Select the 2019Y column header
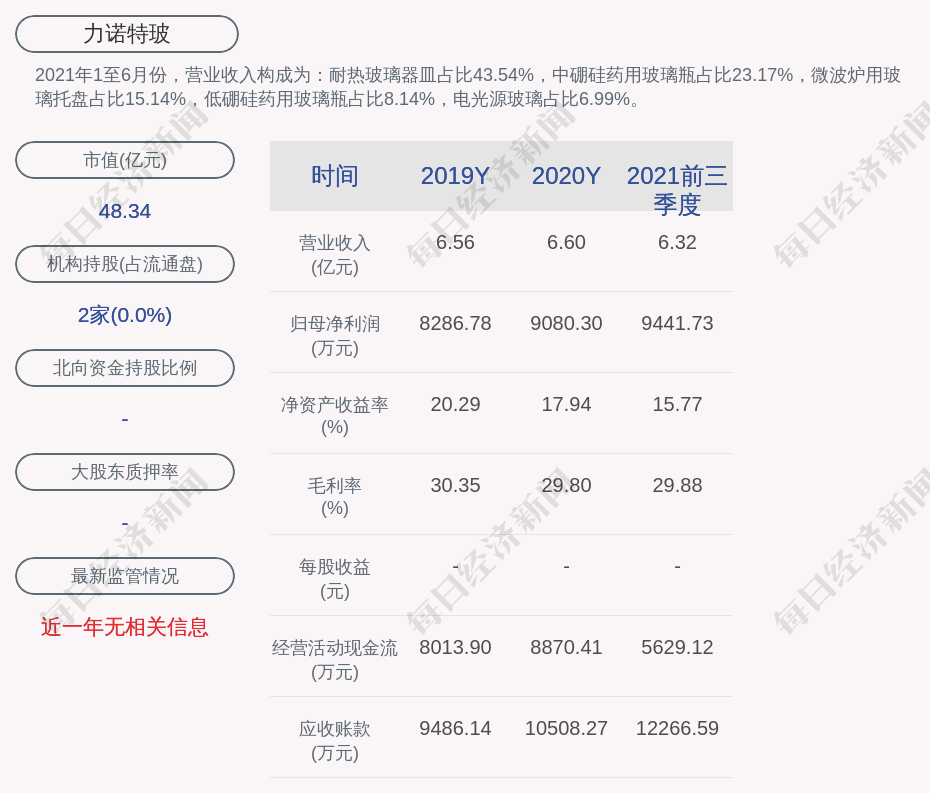930x793 pixels. [455, 176]
